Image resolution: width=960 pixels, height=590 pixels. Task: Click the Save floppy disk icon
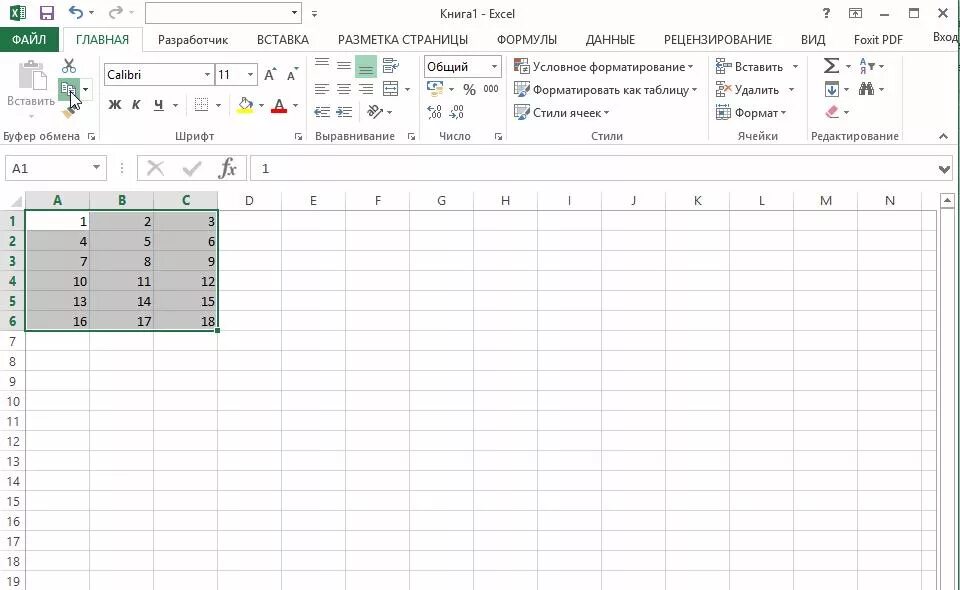pos(47,13)
